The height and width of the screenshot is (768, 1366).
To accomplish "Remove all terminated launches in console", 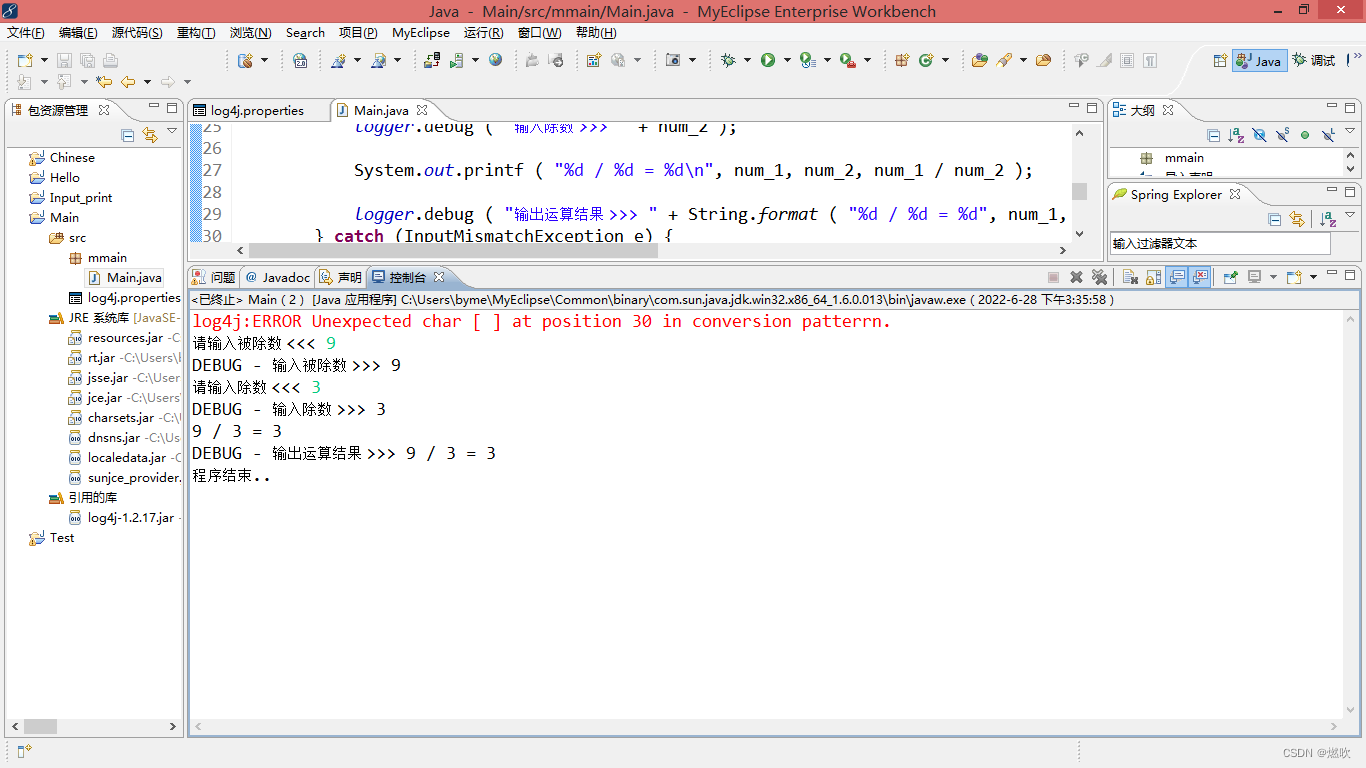I will point(1100,277).
